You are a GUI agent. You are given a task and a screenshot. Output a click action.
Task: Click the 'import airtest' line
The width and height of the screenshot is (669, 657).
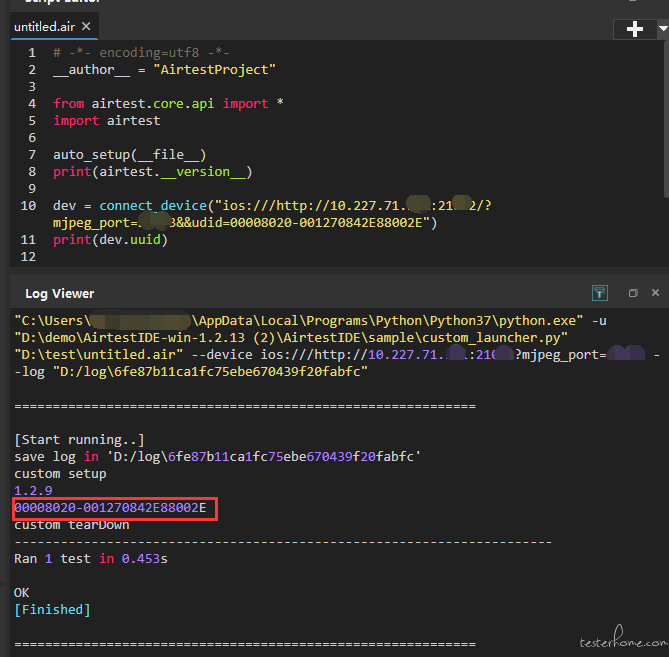107,121
